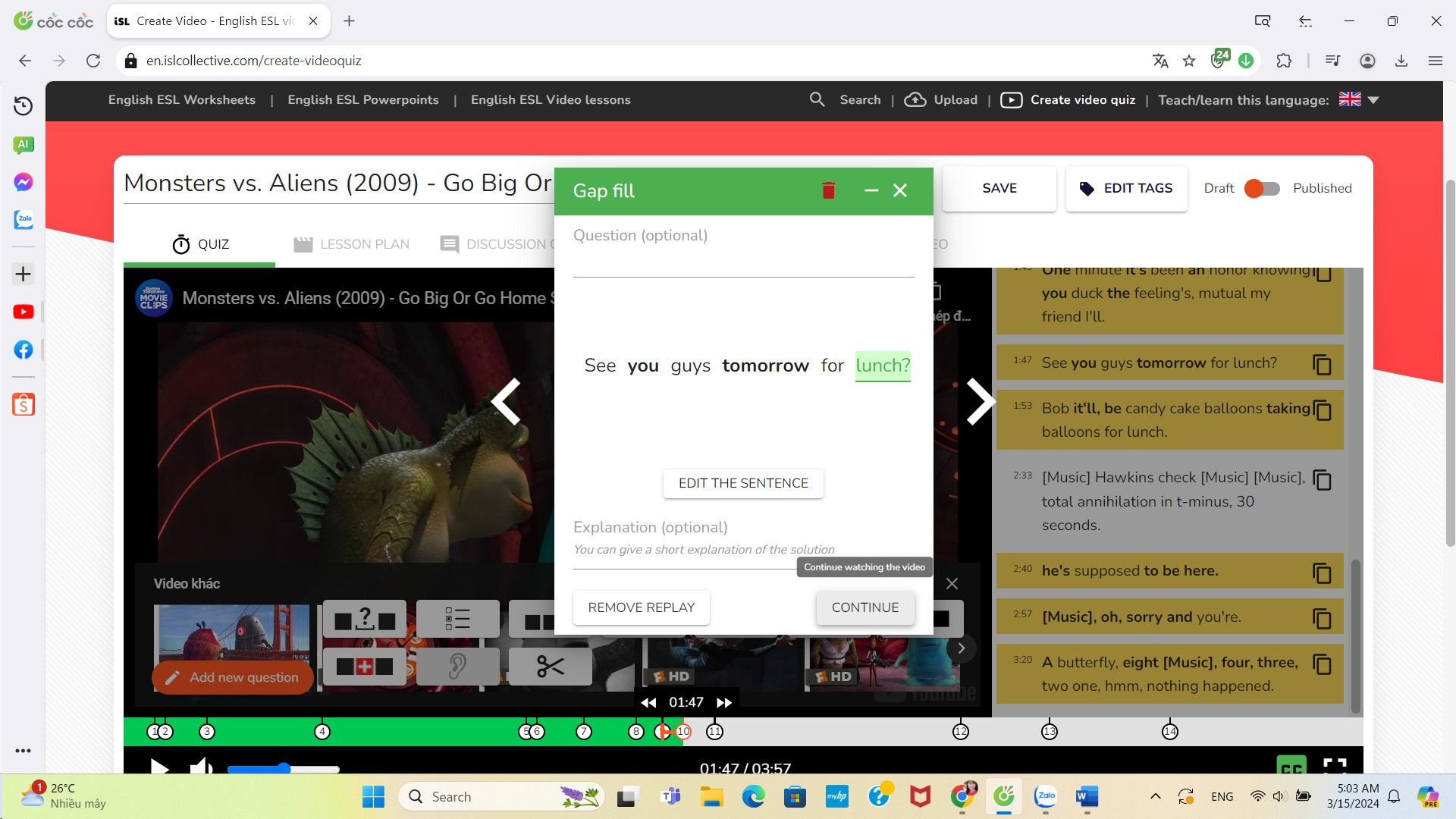The image size is (1456, 819).
Task: Open English ESL Powerpoints menu
Action: (x=363, y=100)
